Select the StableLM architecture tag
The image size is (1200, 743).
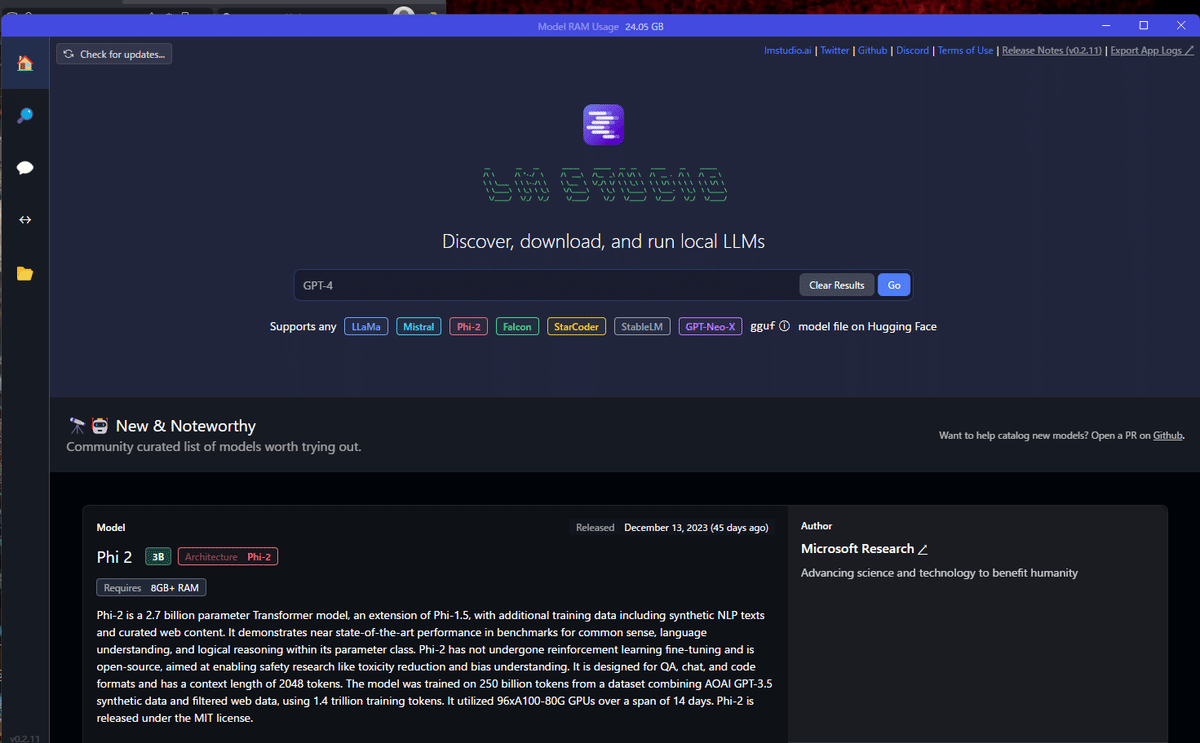(x=642, y=326)
